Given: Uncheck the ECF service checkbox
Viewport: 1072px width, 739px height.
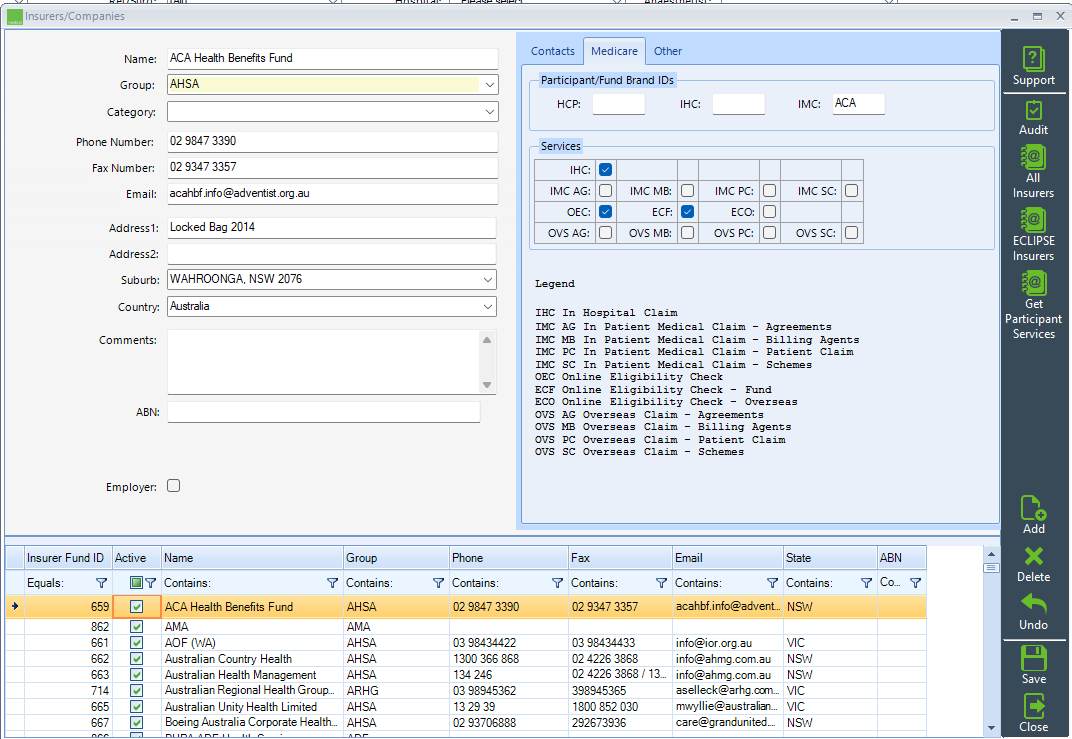Looking at the screenshot, I should [x=688, y=212].
